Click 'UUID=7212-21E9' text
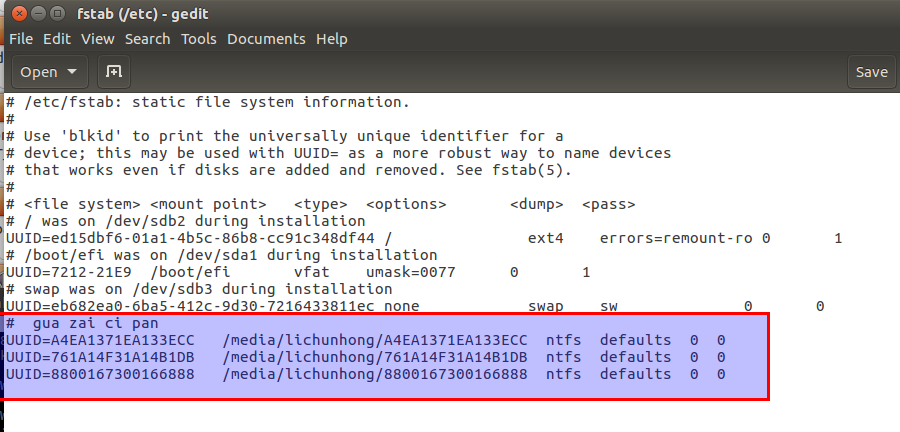The height and width of the screenshot is (432, 900). 68,272
